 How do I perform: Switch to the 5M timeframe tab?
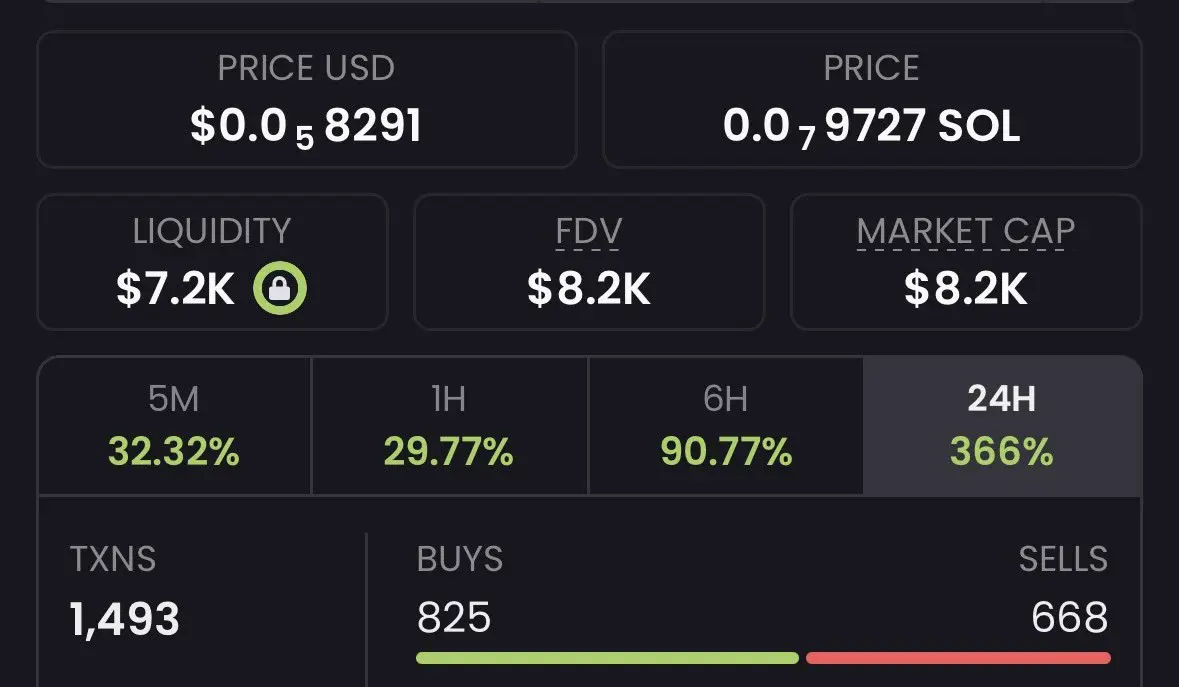click(x=174, y=427)
